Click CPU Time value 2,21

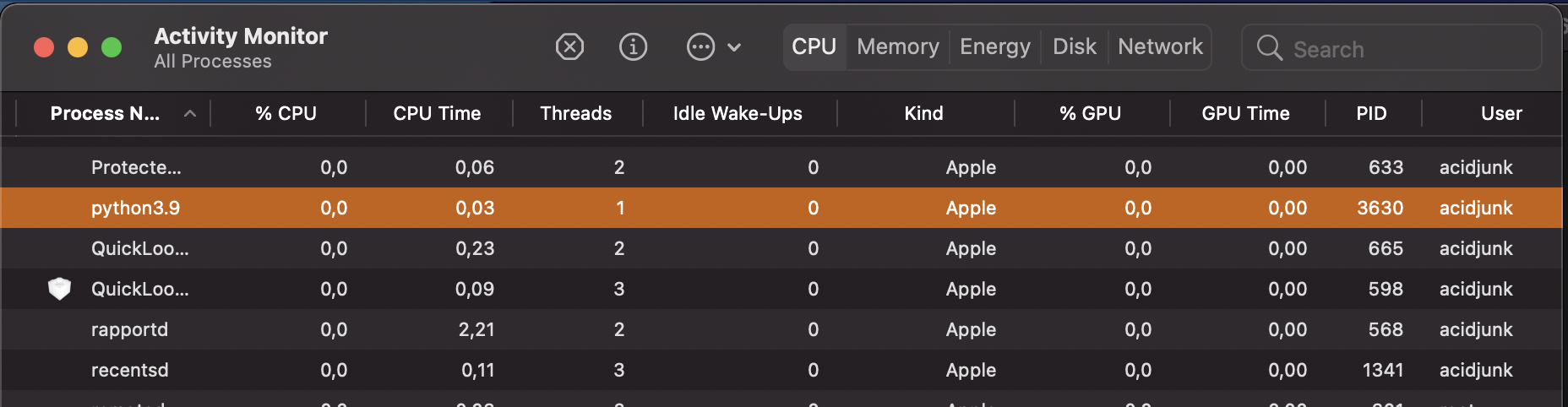476,330
